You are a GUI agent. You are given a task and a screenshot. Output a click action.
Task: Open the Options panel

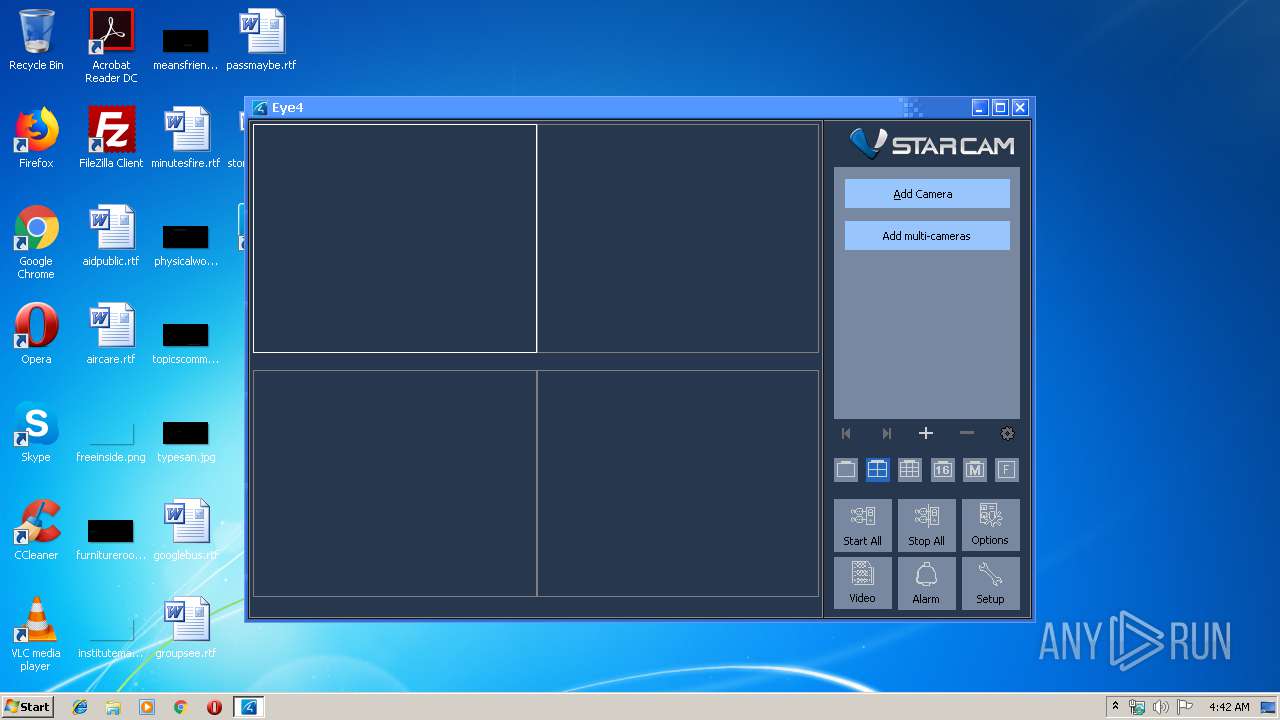pos(990,525)
